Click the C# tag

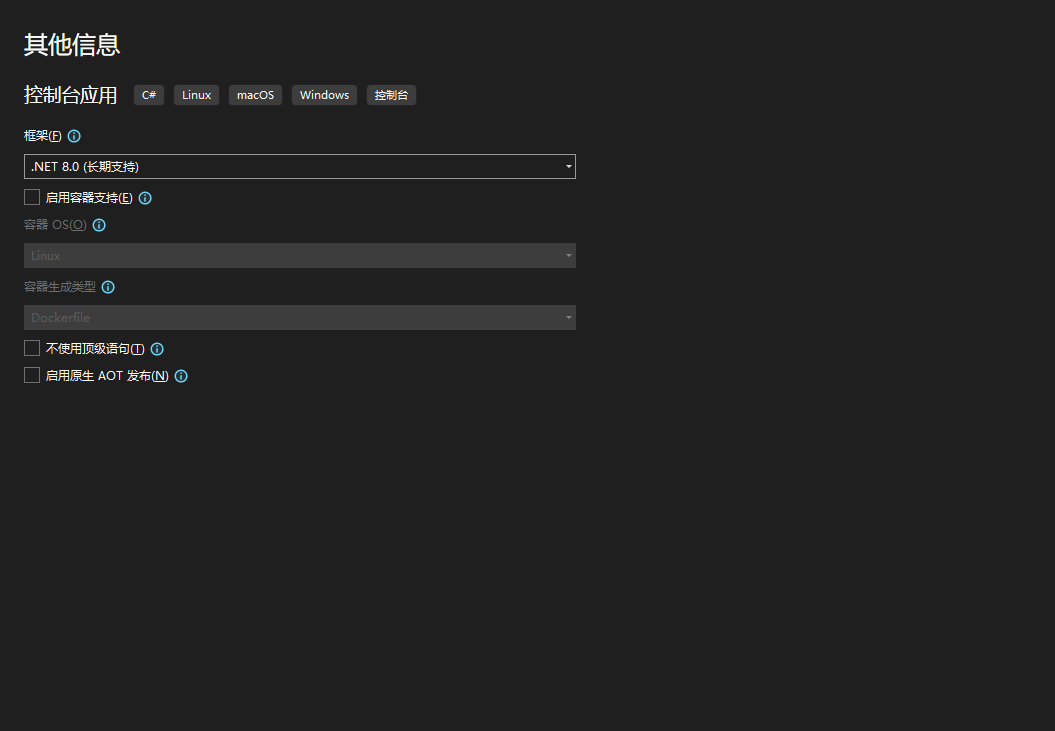tap(149, 95)
